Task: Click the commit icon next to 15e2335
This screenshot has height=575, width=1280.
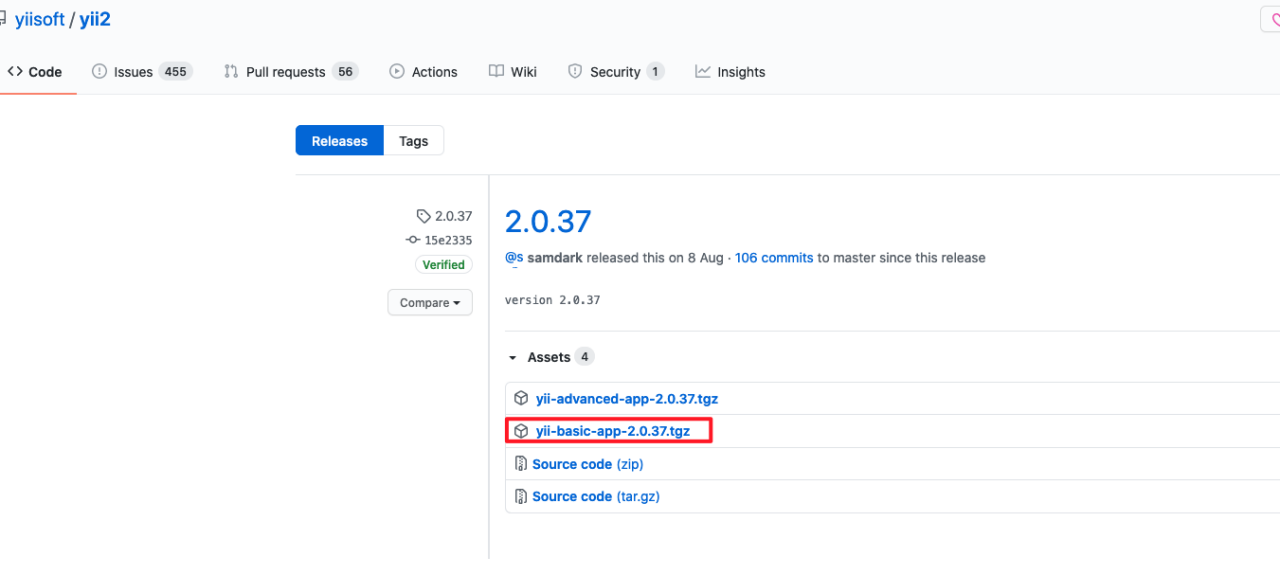Action: pos(413,240)
